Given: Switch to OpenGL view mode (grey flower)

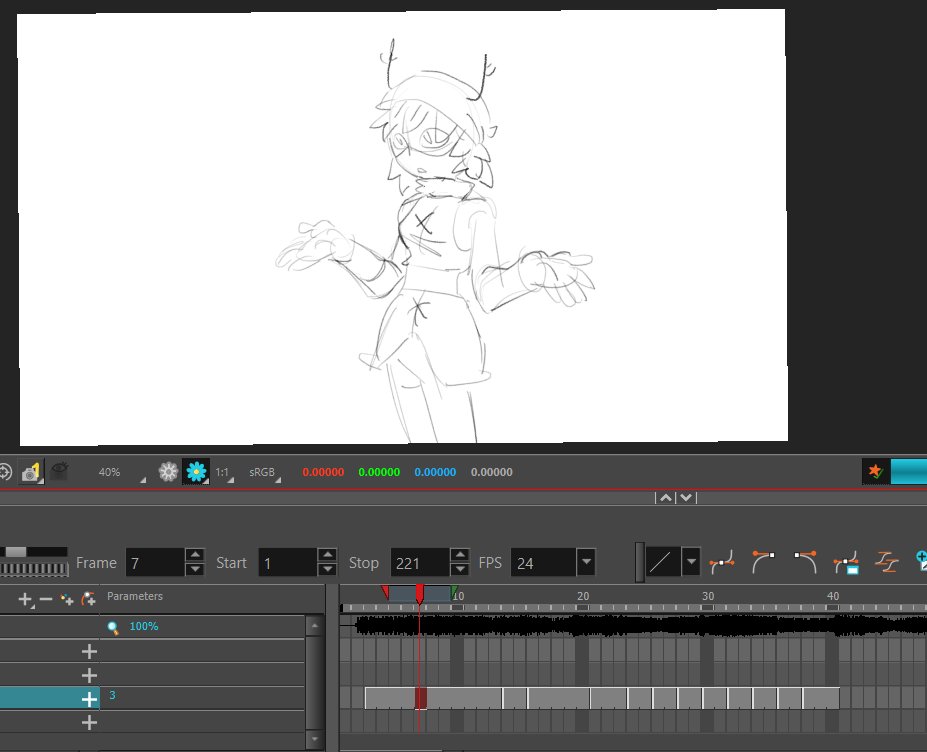Looking at the screenshot, I should (168, 472).
